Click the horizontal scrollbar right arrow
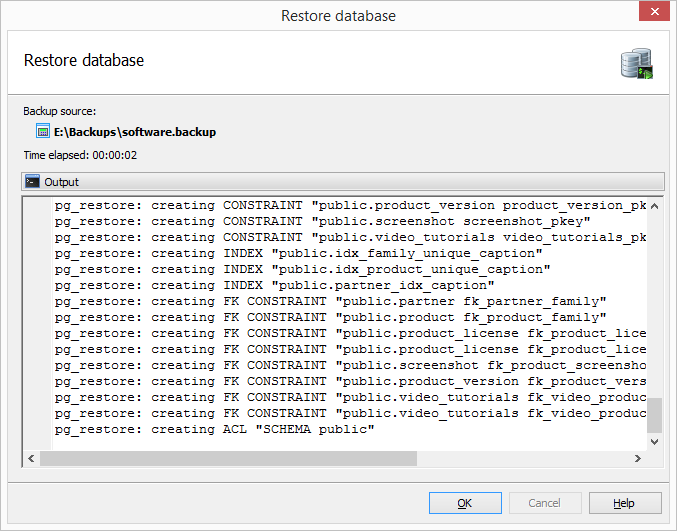677x531 pixels. coord(637,458)
